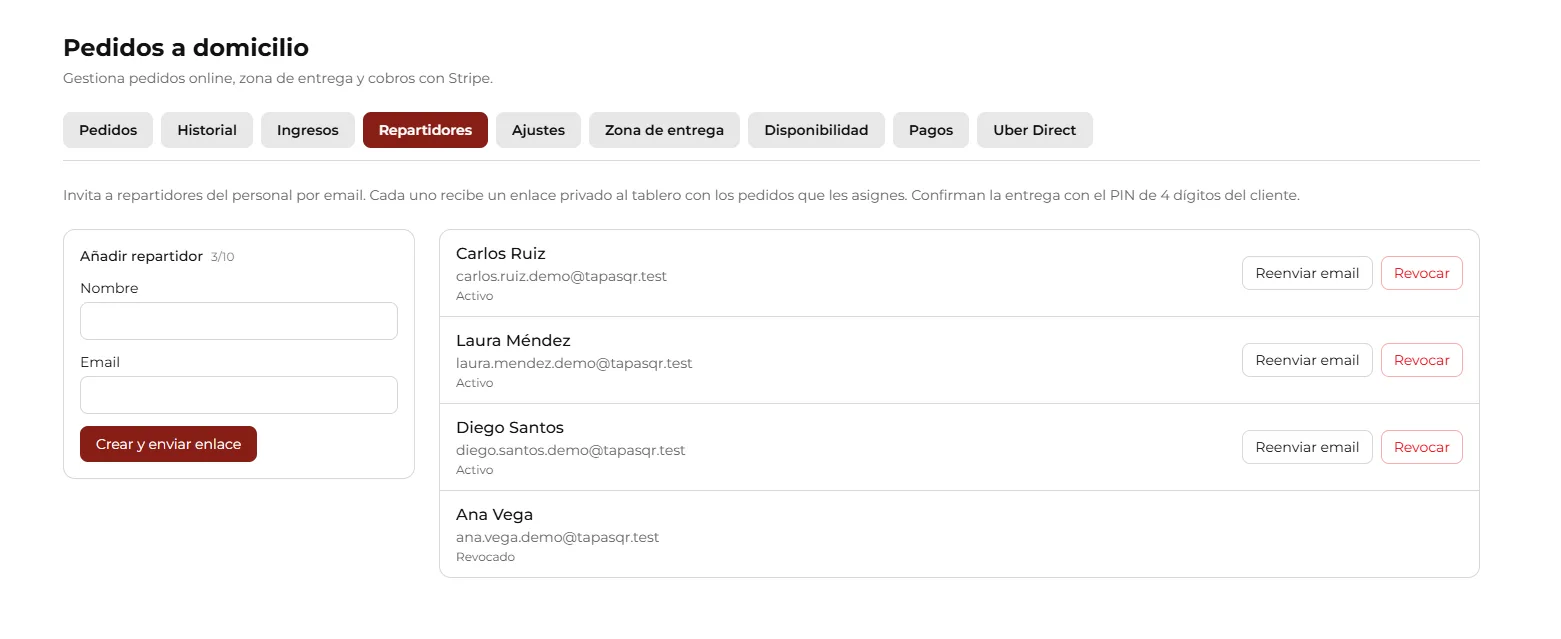Revoke access for Carlos Ruiz
Screen dimensions: 1561x639
click(1422, 273)
